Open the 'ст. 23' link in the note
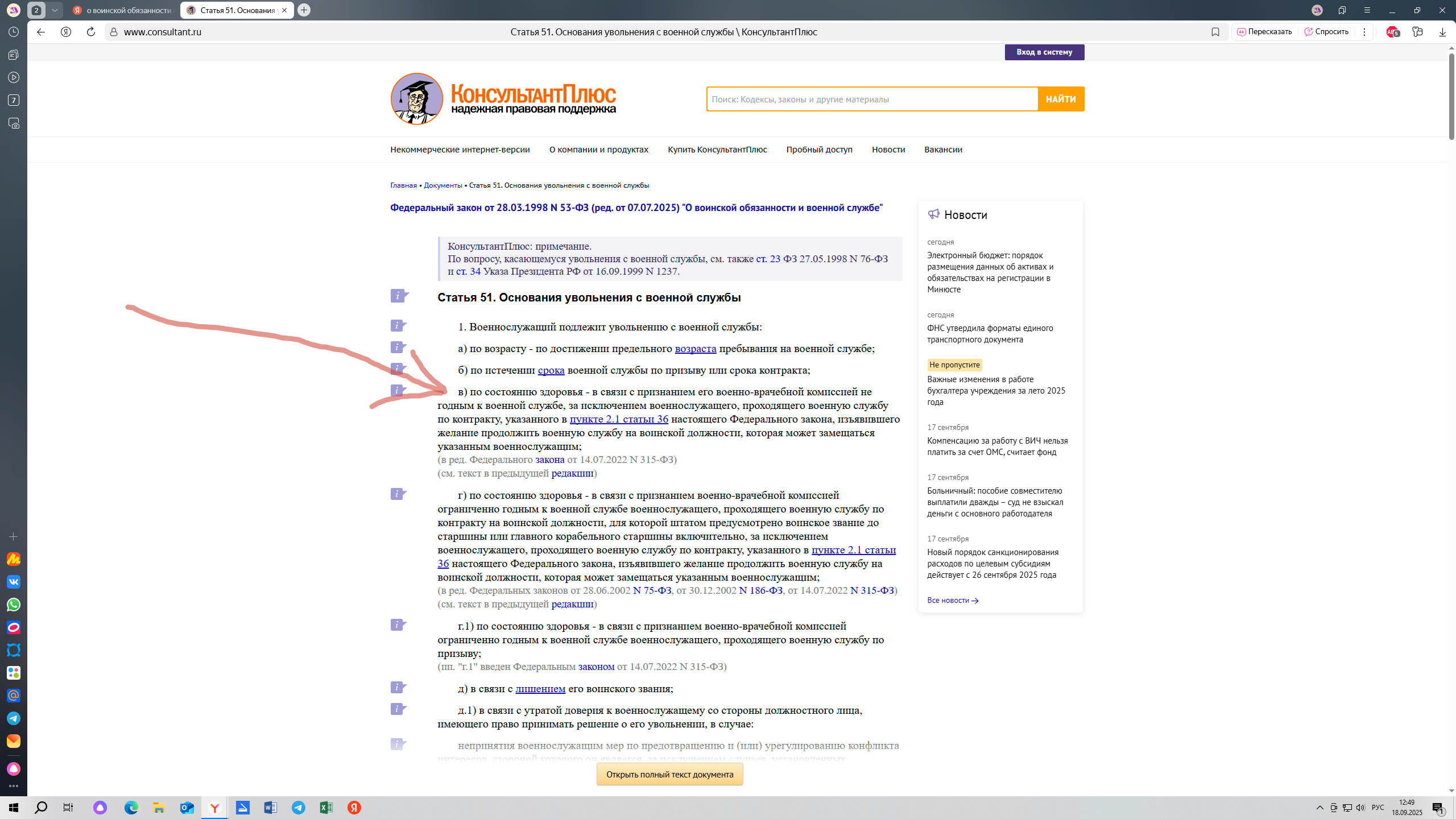Image resolution: width=1456 pixels, height=819 pixels. click(768, 259)
